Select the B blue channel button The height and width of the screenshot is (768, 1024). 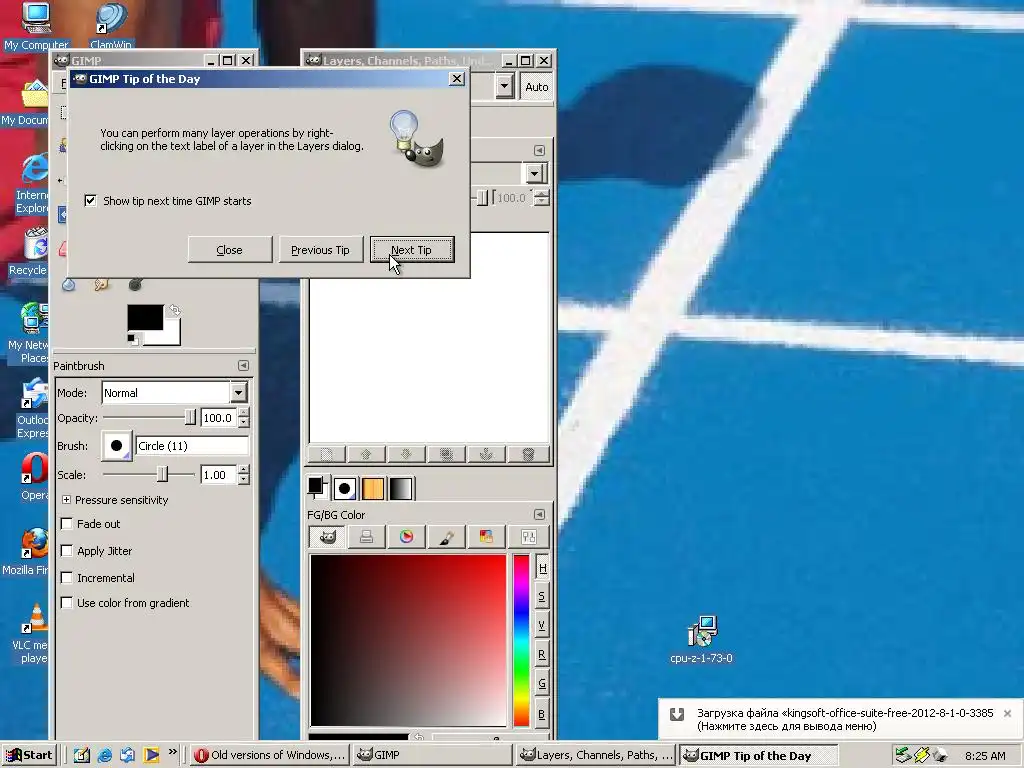pyautogui.click(x=542, y=714)
